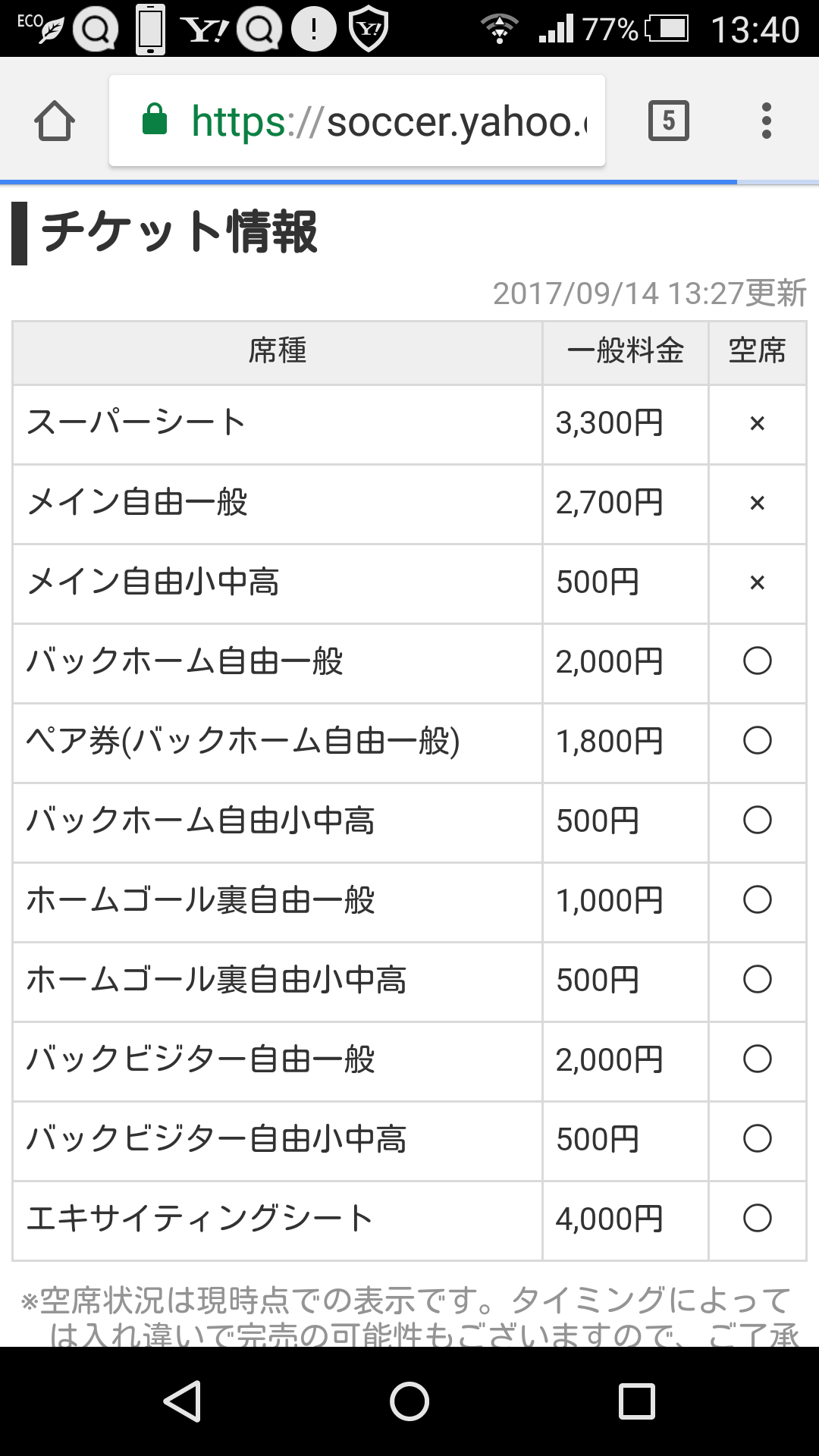Tap the page loading progress bar
Screen dimensions: 819x1456
pyautogui.click(x=369, y=182)
